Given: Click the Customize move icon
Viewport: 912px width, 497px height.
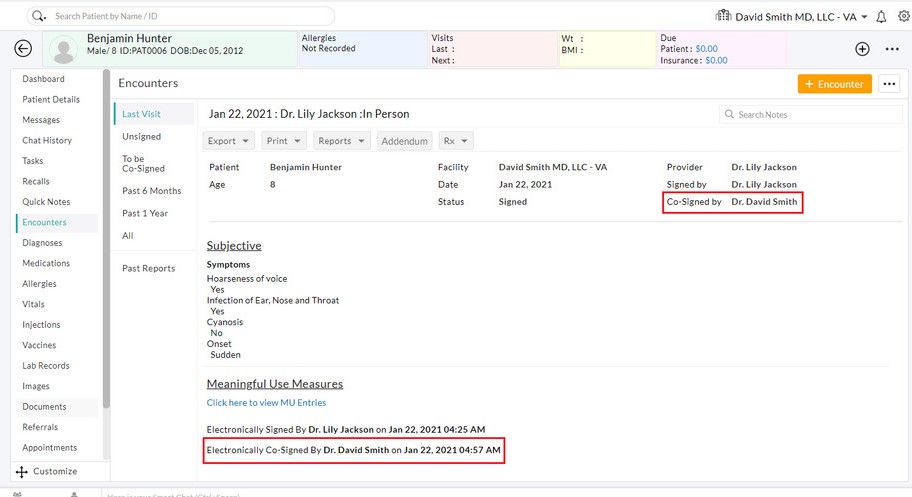Looking at the screenshot, I should (21, 471).
